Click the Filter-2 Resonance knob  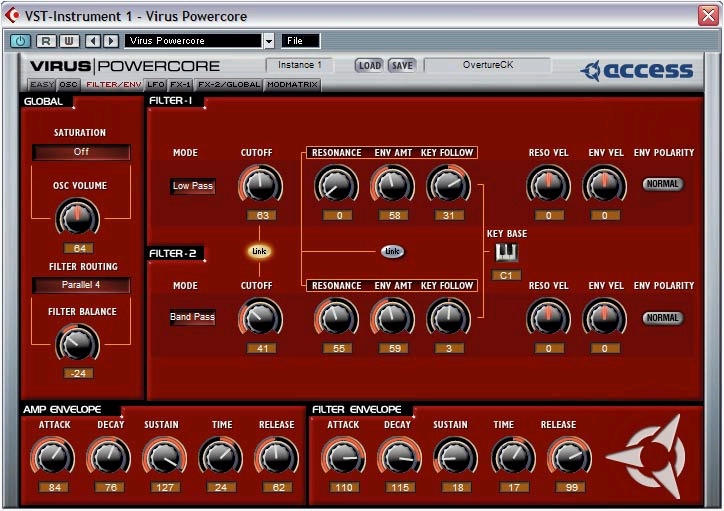[337, 318]
